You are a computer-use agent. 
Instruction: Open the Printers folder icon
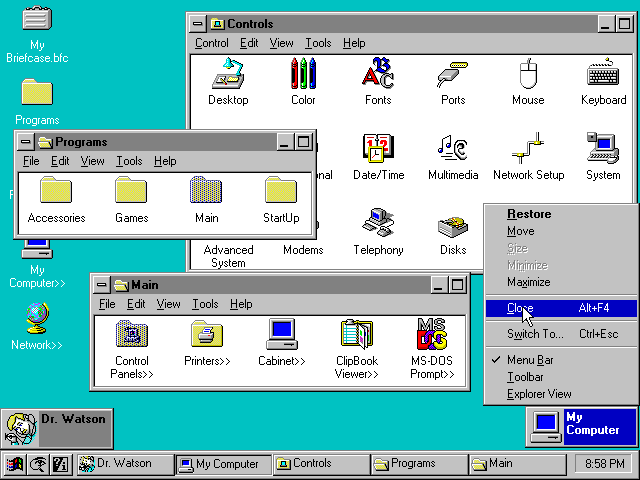coord(207,334)
